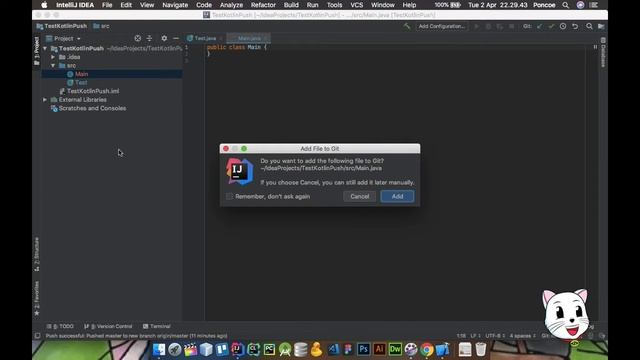Open Illustrator from the Dock
640x360 pixels.
click(379, 349)
